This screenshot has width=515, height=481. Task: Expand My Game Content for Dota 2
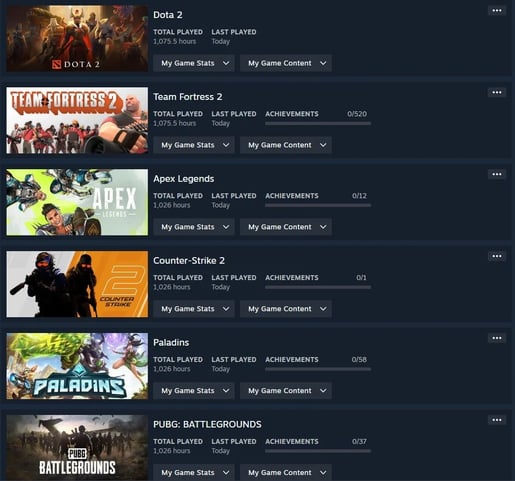coord(286,63)
